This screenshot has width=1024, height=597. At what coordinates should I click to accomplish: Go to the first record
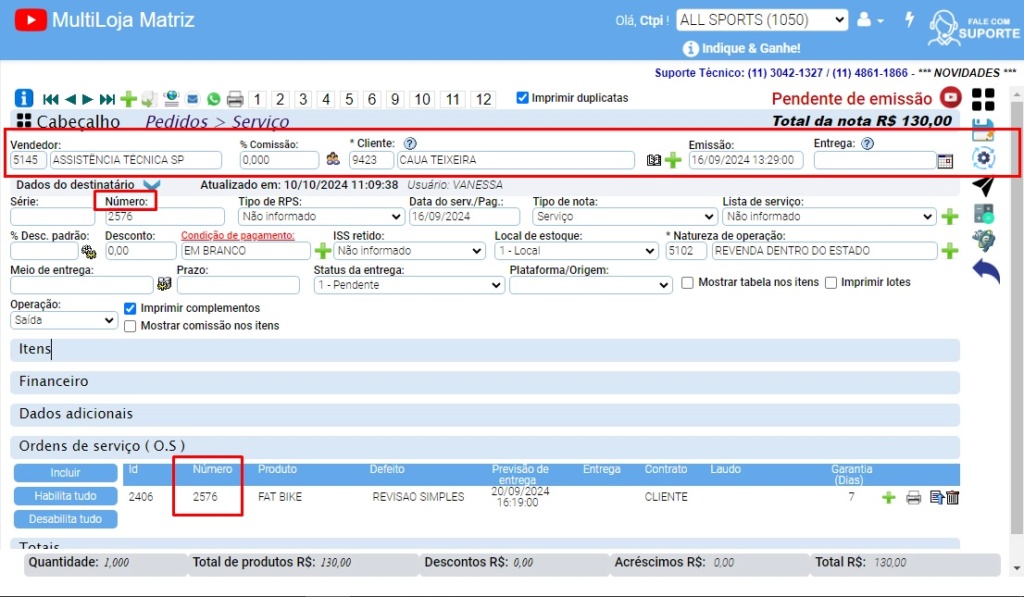click(50, 99)
